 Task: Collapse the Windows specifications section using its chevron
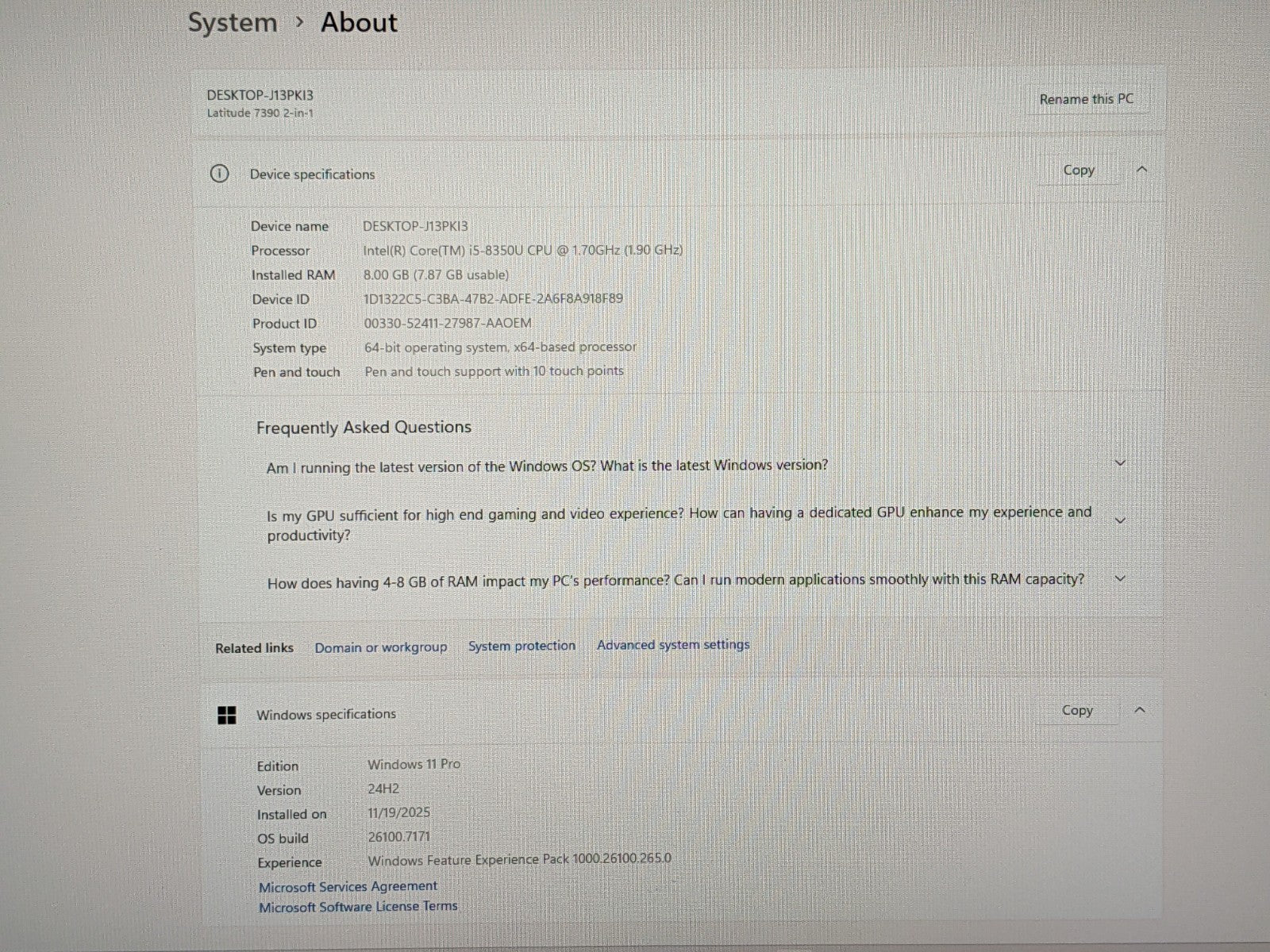(x=1140, y=710)
